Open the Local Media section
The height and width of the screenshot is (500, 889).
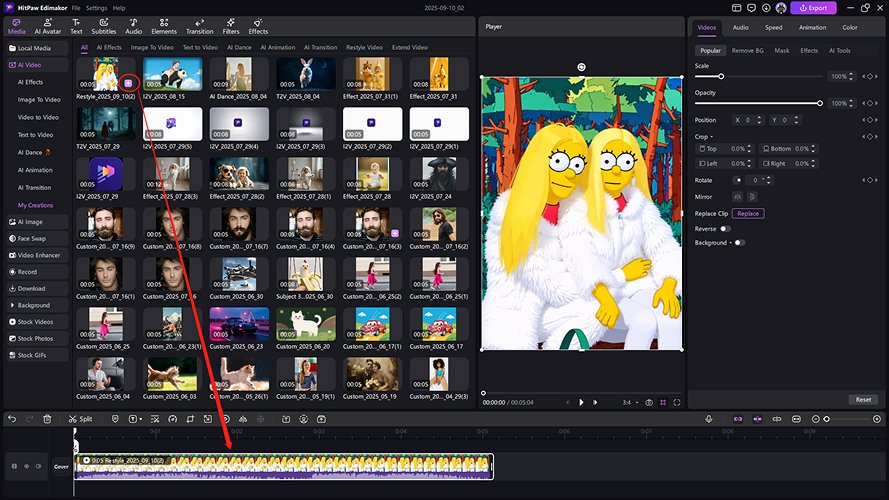[x=37, y=48]
